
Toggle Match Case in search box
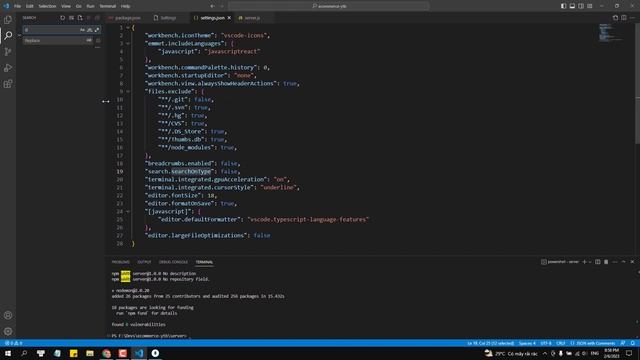point(82,30)
